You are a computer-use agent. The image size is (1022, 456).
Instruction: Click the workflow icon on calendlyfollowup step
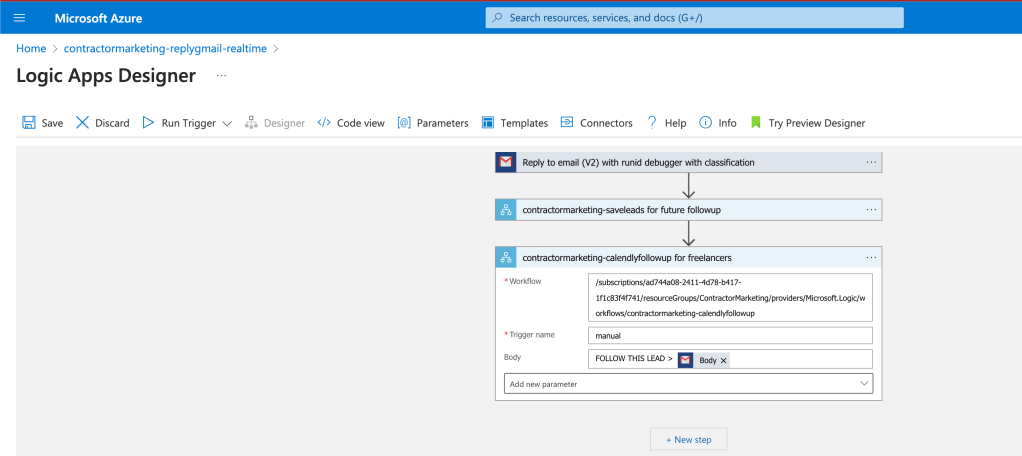[x=506, y=257]
